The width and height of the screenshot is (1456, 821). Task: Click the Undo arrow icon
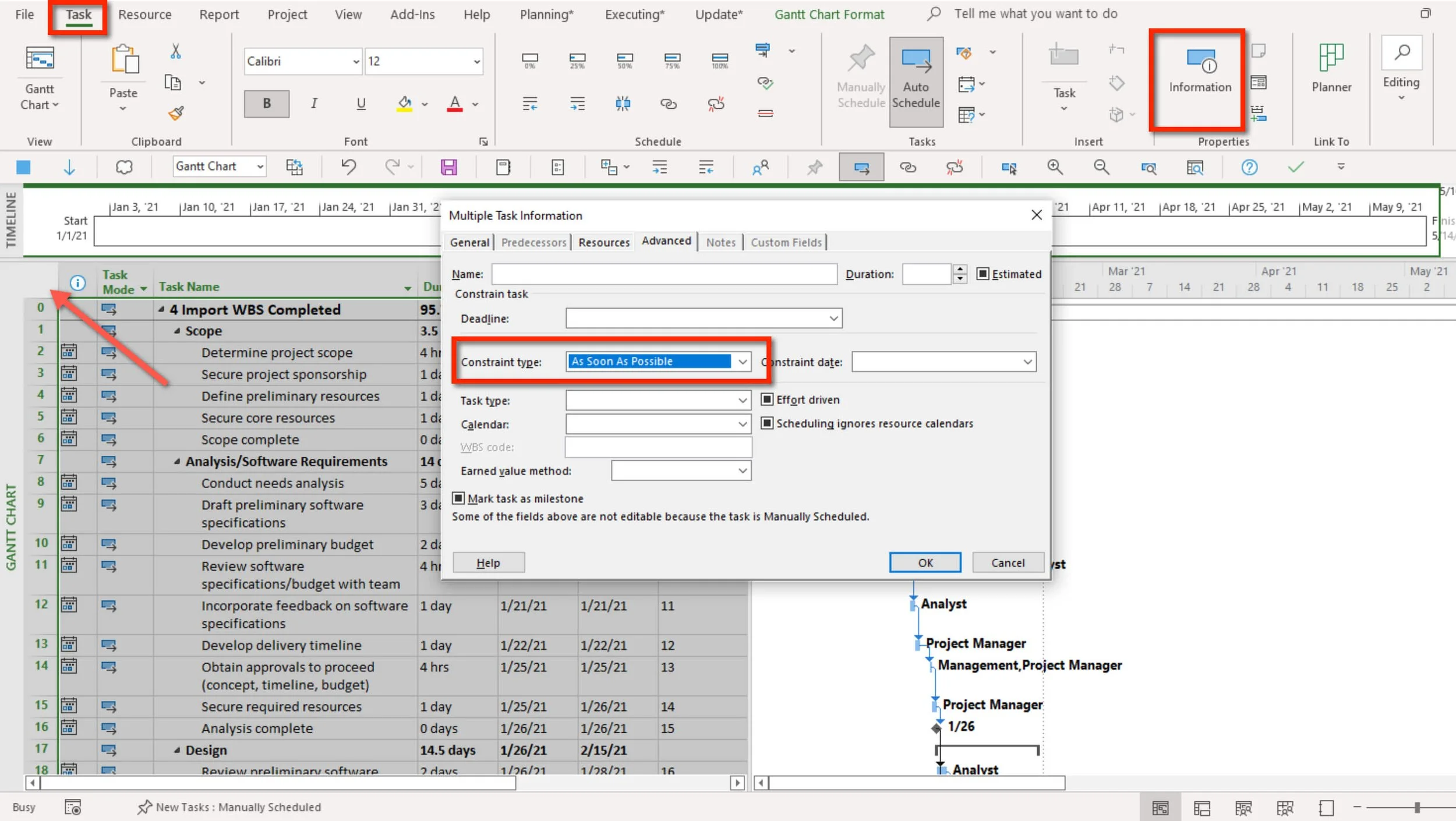pos(348,167)
